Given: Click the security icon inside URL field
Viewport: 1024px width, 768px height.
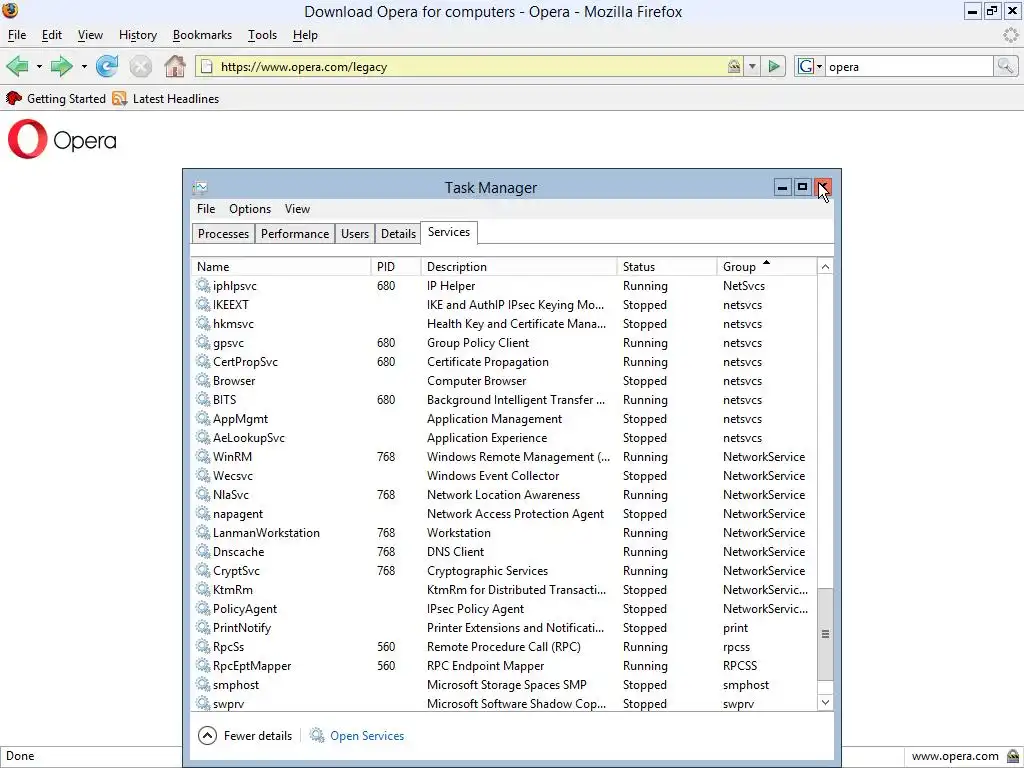Looking at the screenshot, I should click(734, 66).
